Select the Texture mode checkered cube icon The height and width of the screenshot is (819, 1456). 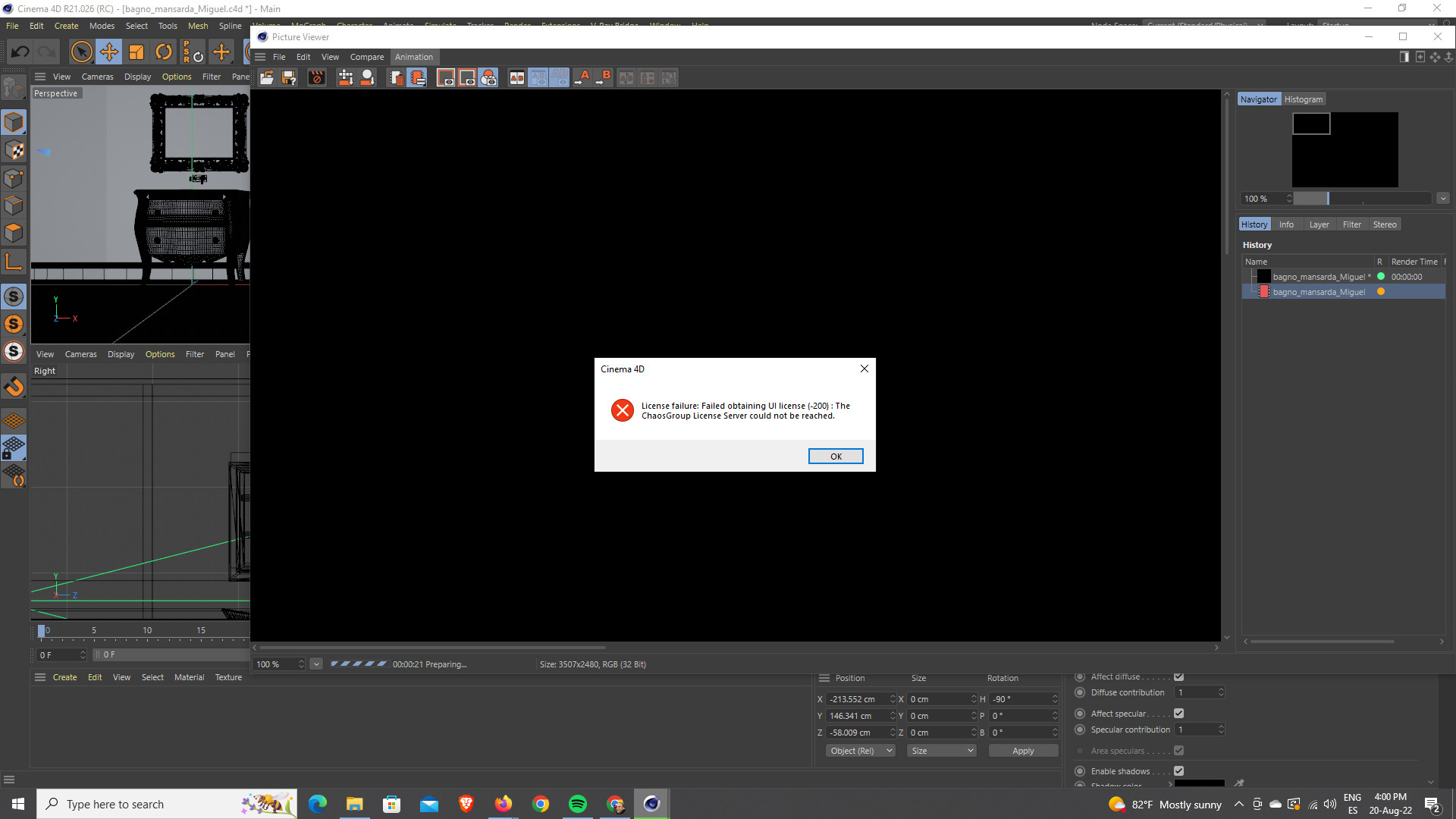pos(14,150)
